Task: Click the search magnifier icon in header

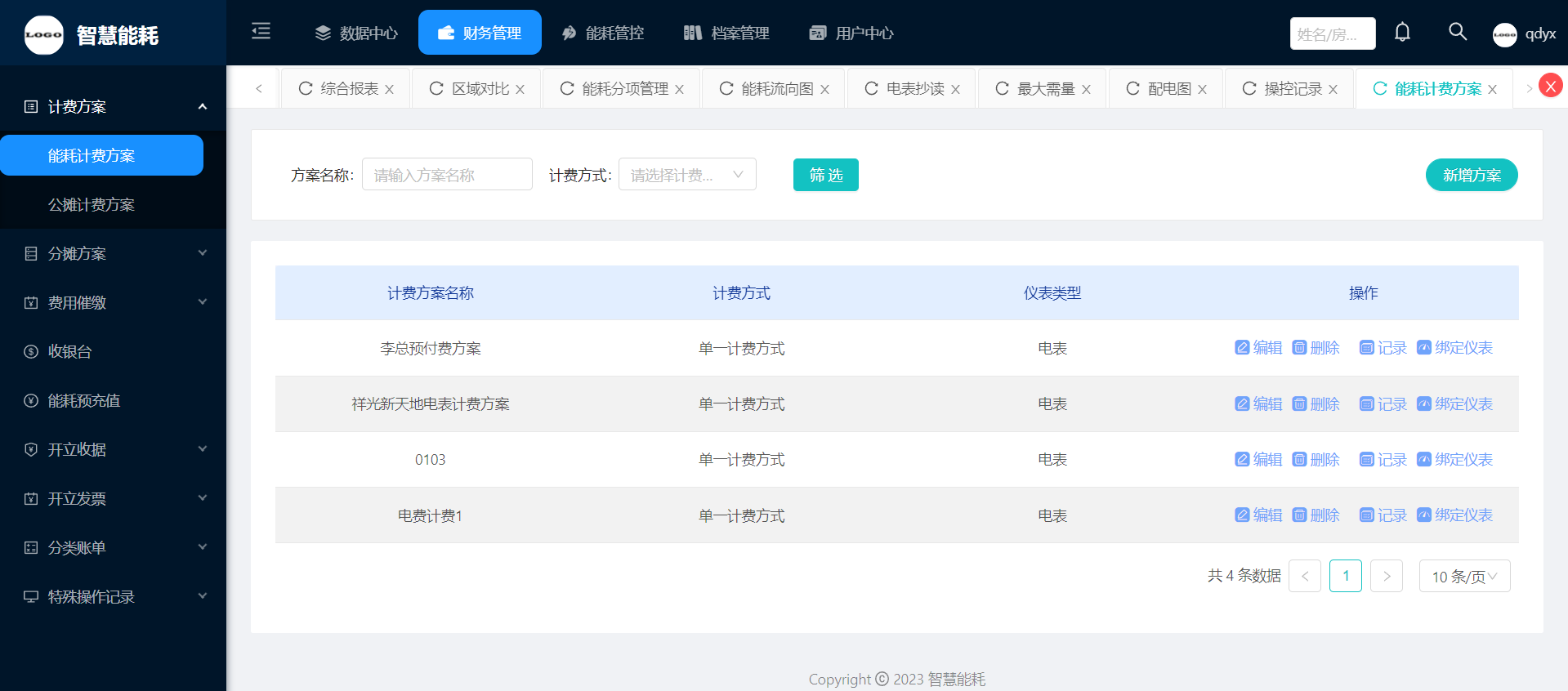Action: (1457, 32)
